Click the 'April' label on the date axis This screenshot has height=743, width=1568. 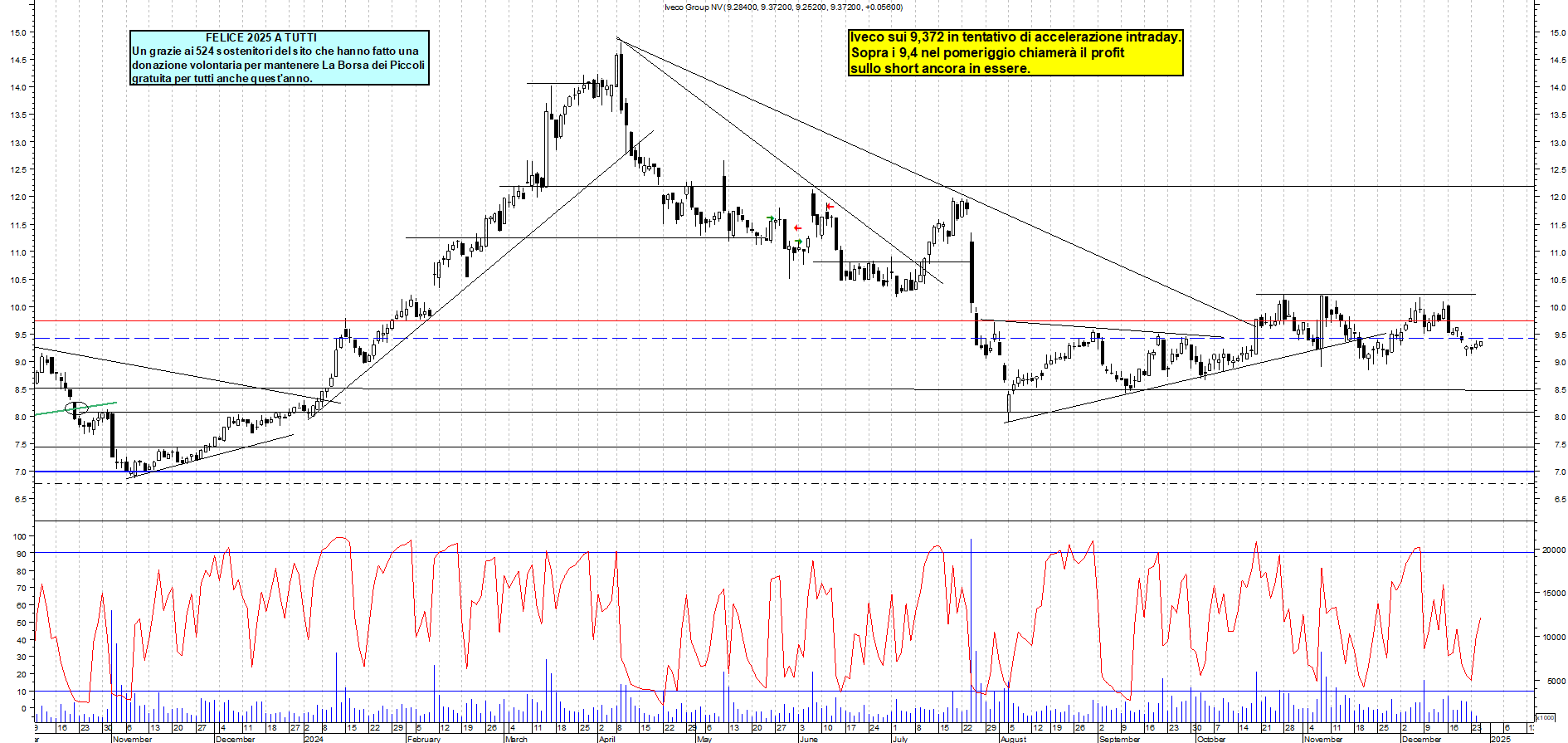(607, 739)
